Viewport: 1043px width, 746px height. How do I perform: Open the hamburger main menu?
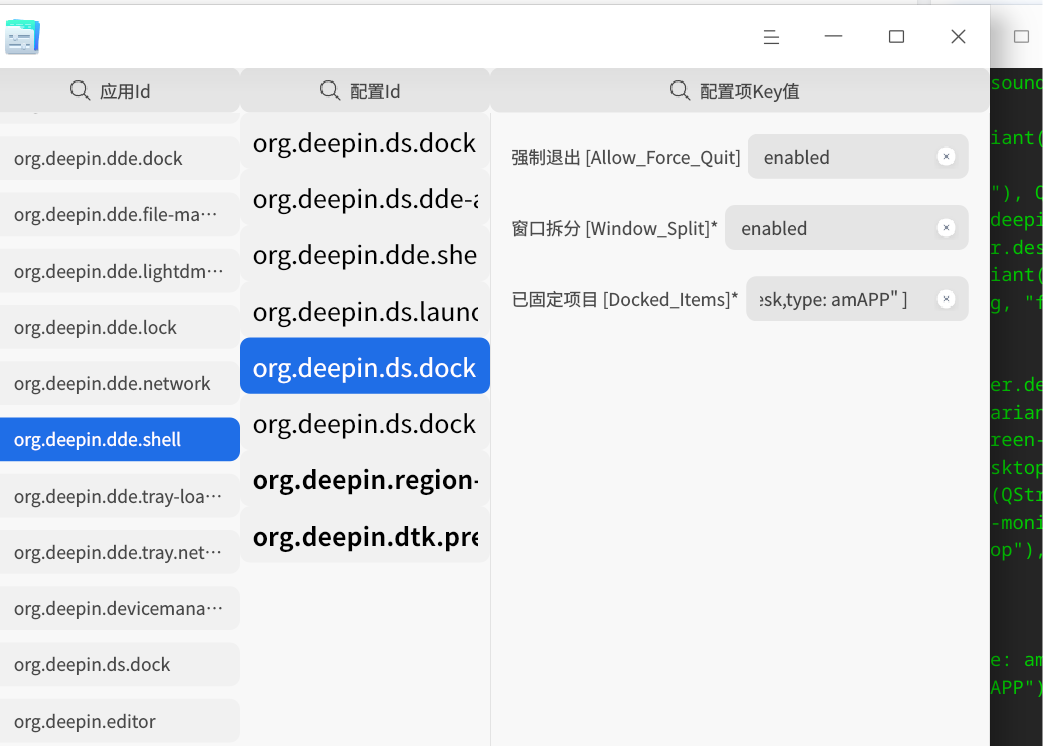tap(771, 37)
